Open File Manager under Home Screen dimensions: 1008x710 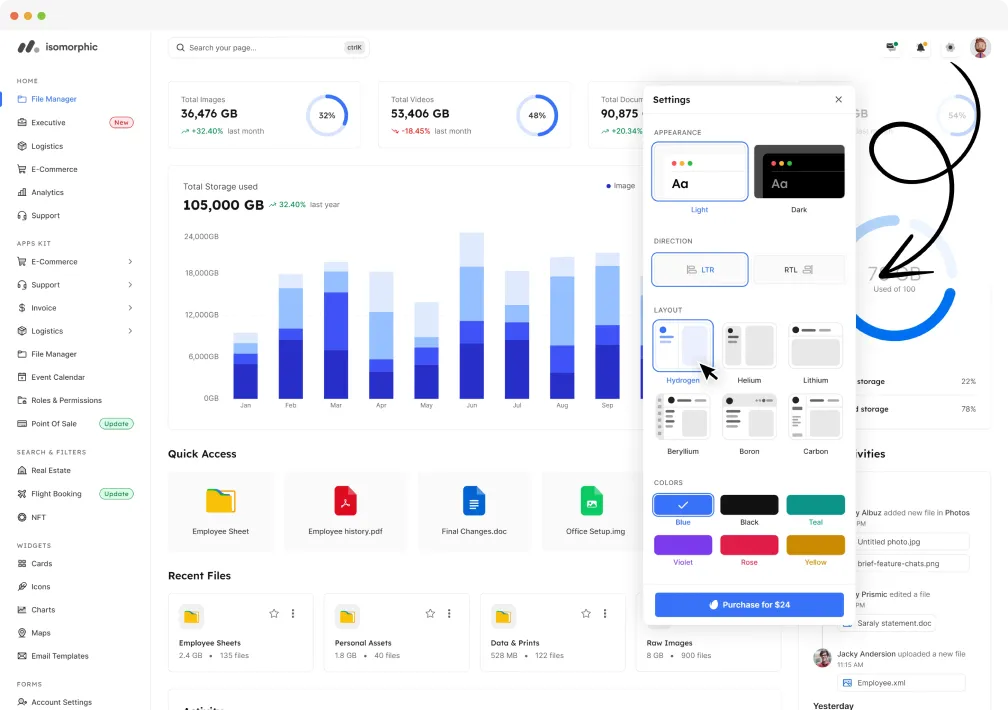coord(53,99)
